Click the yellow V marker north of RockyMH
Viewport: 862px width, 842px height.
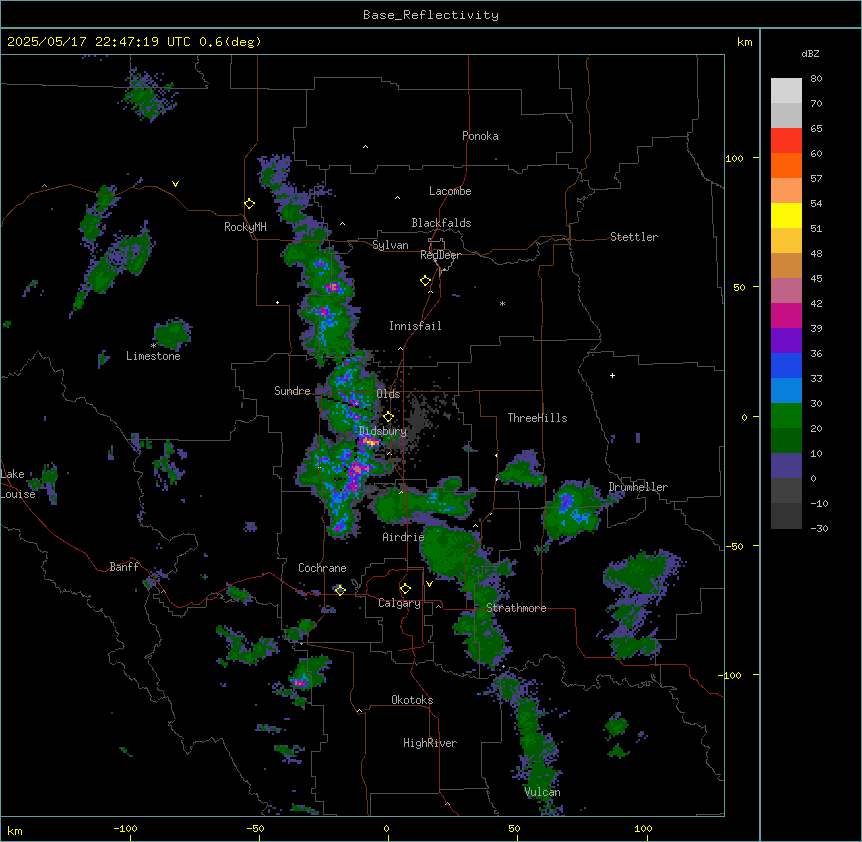175,184
